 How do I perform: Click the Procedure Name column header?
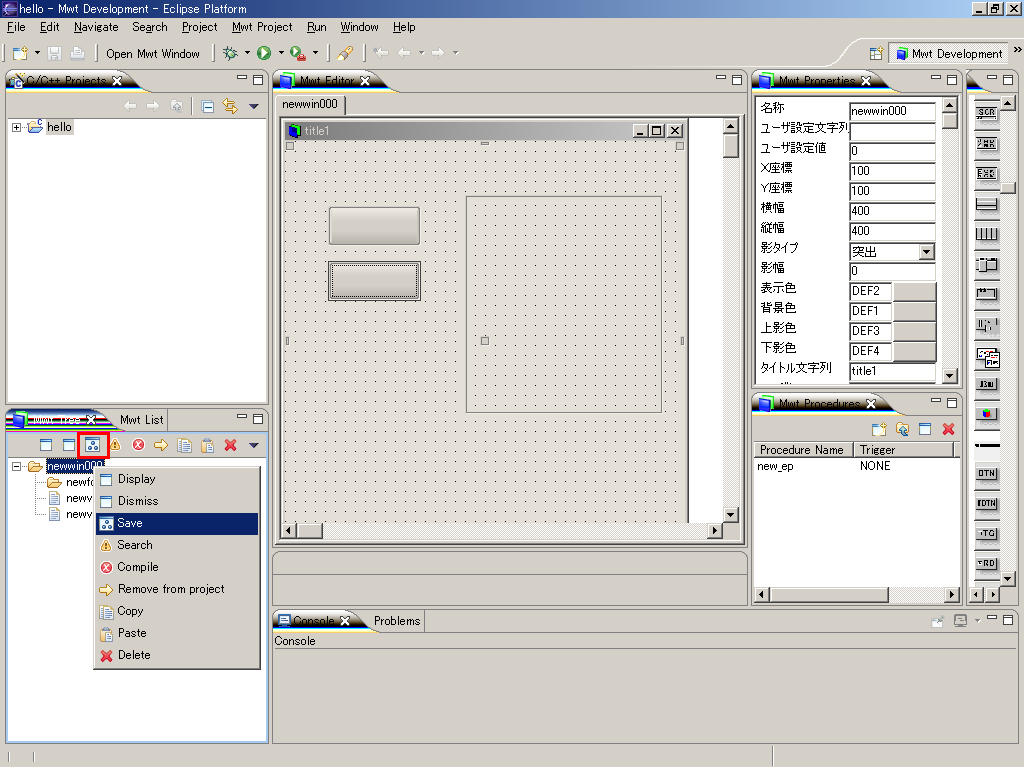click(802, 450)
